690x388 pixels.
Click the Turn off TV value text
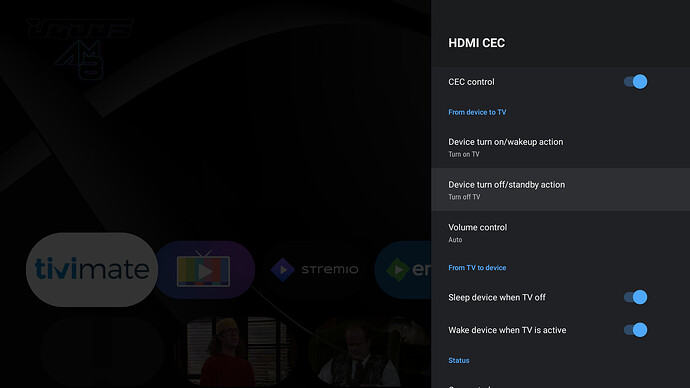464,197
